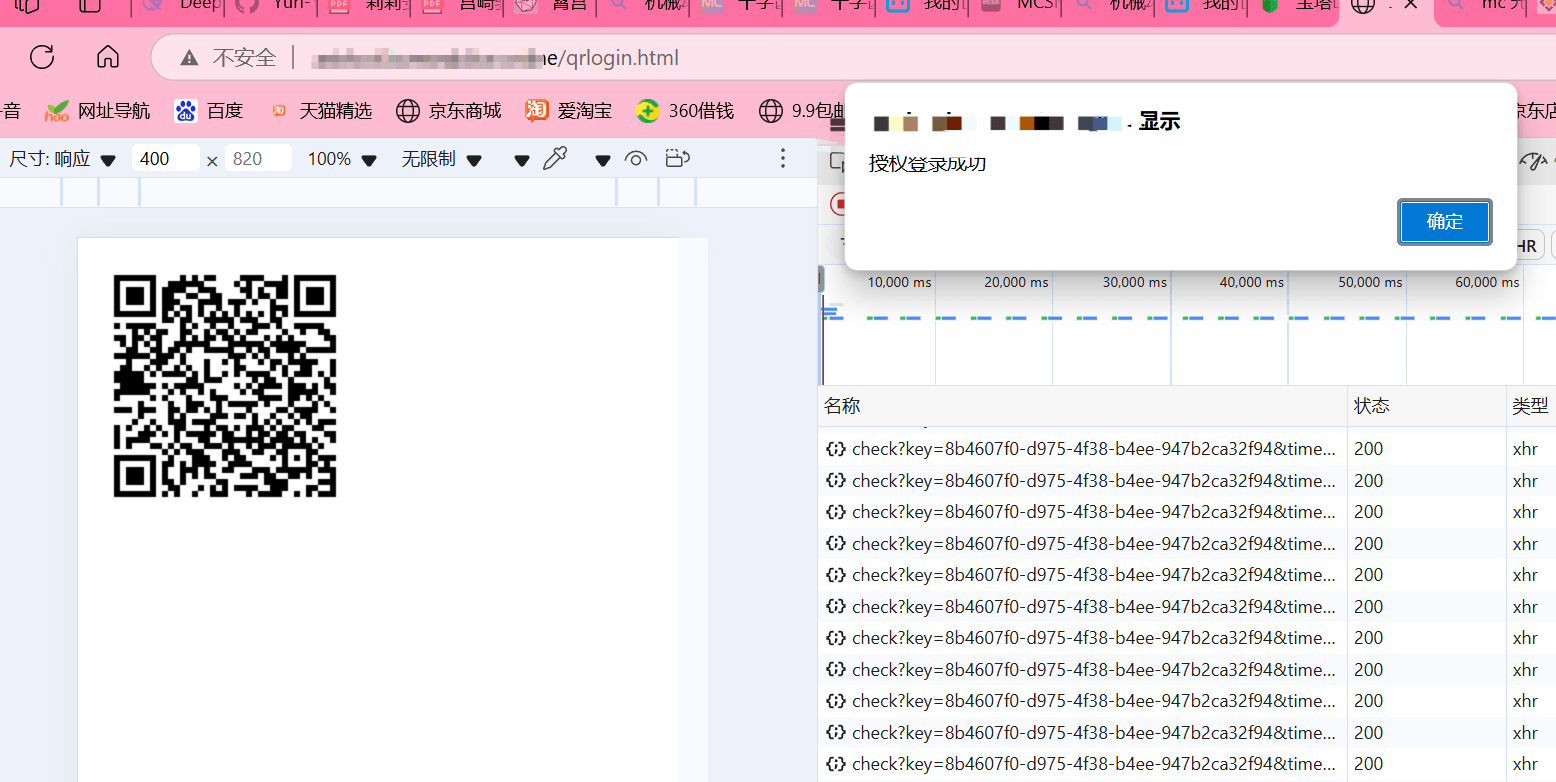This screenshot has width=1556, height=782.
Task: Sort by the 类型 column header
Action: (x=1531, y=406)
